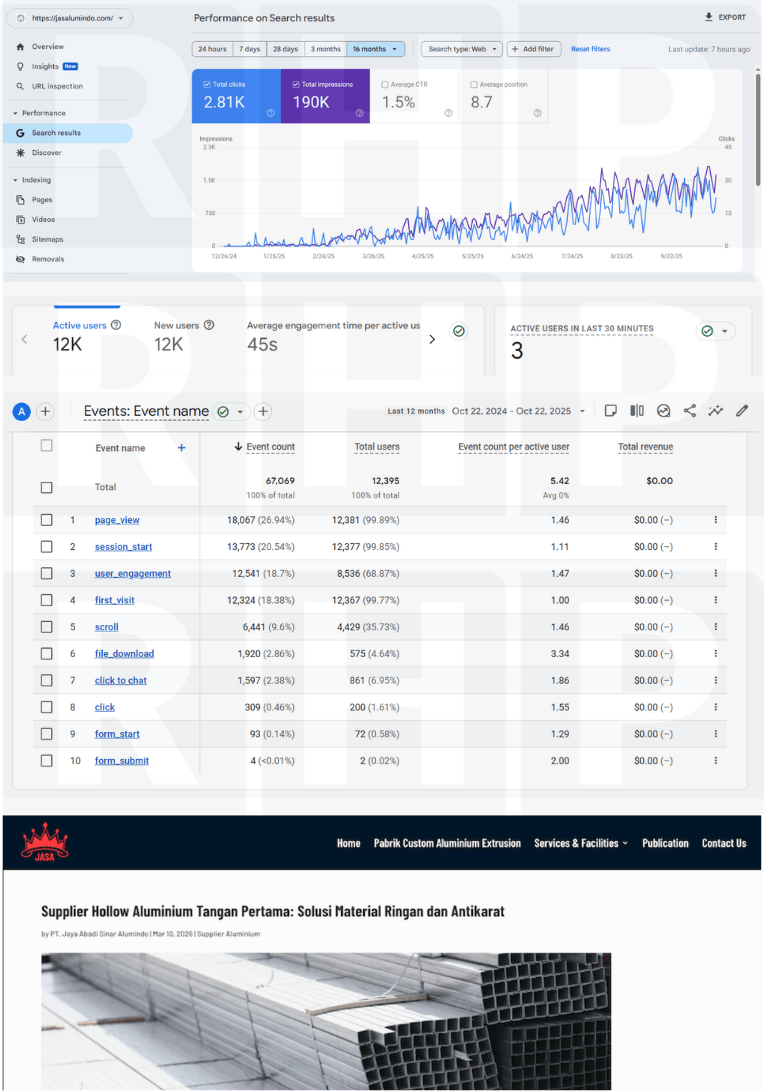Click the share report icon
The image size is (765, 1091).
690,411
